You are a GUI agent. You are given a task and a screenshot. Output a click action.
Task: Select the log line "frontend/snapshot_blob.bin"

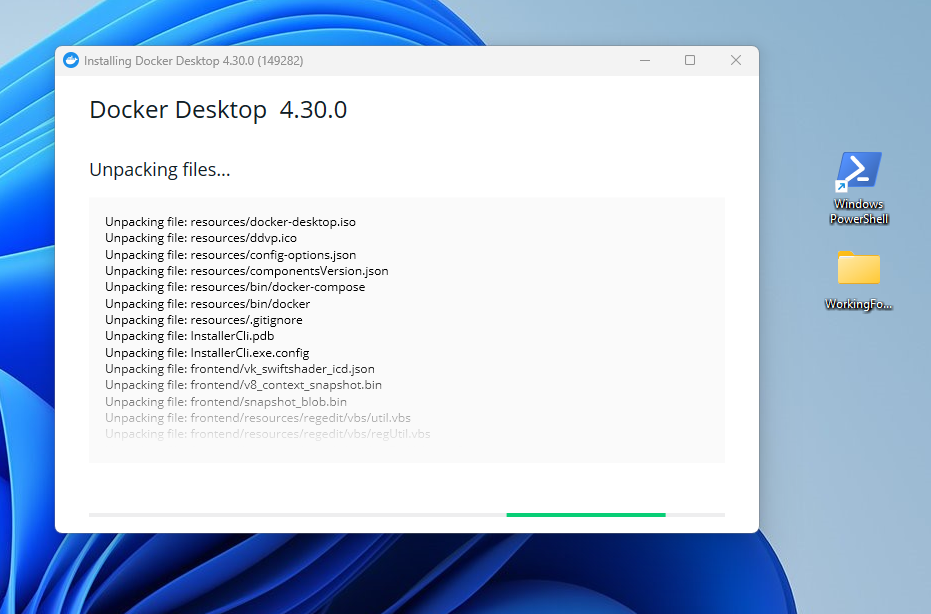pos(226,401)
